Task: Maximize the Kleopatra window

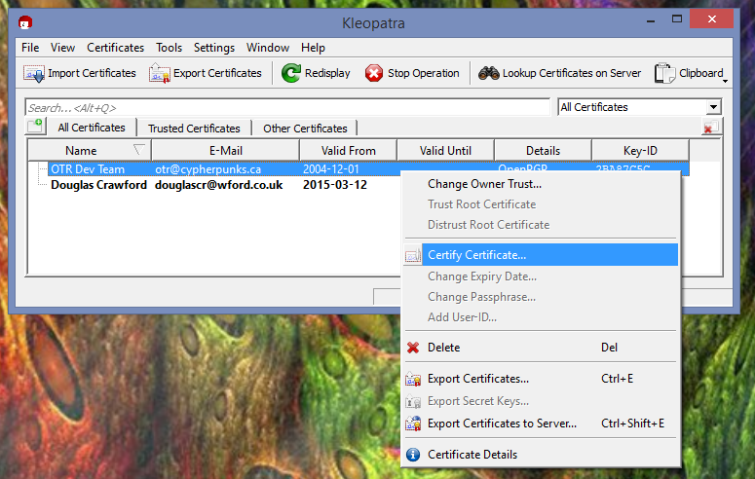Action: (677, 19)
